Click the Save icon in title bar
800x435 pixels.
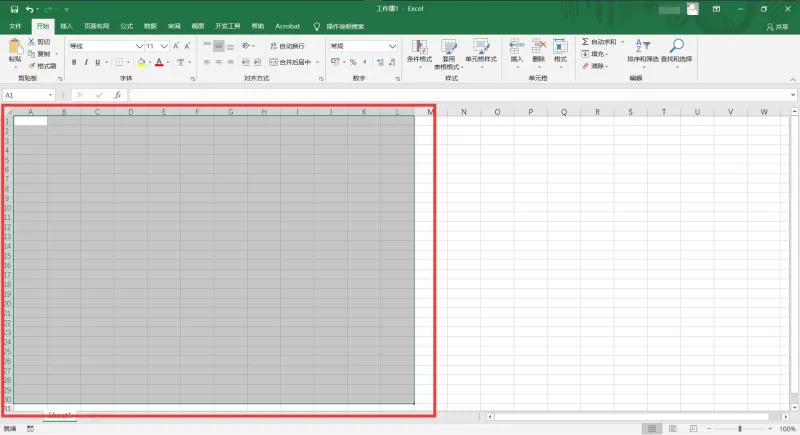tap(14, 9)
